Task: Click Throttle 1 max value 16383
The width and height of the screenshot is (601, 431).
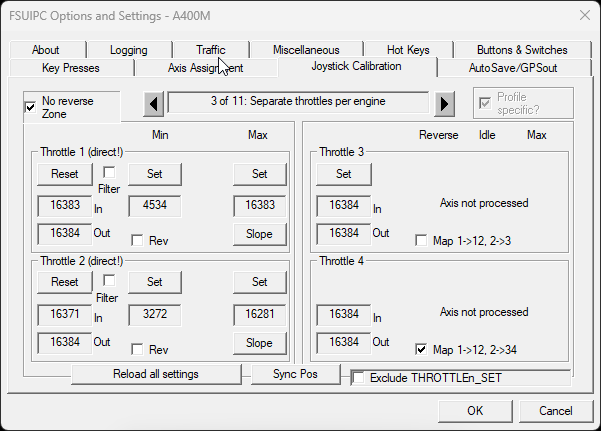Action: point(259,206)
